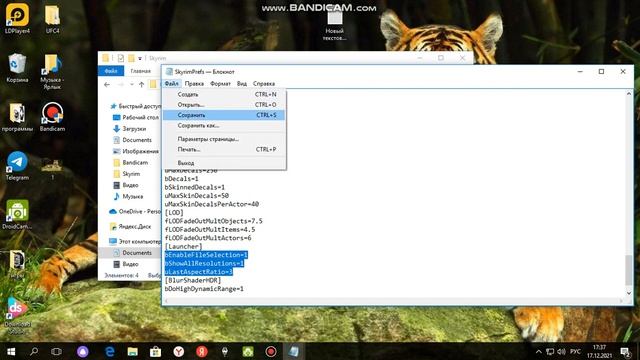Choose Параметры страницы... menu entry
640x360 pixels.
(224, 139)
